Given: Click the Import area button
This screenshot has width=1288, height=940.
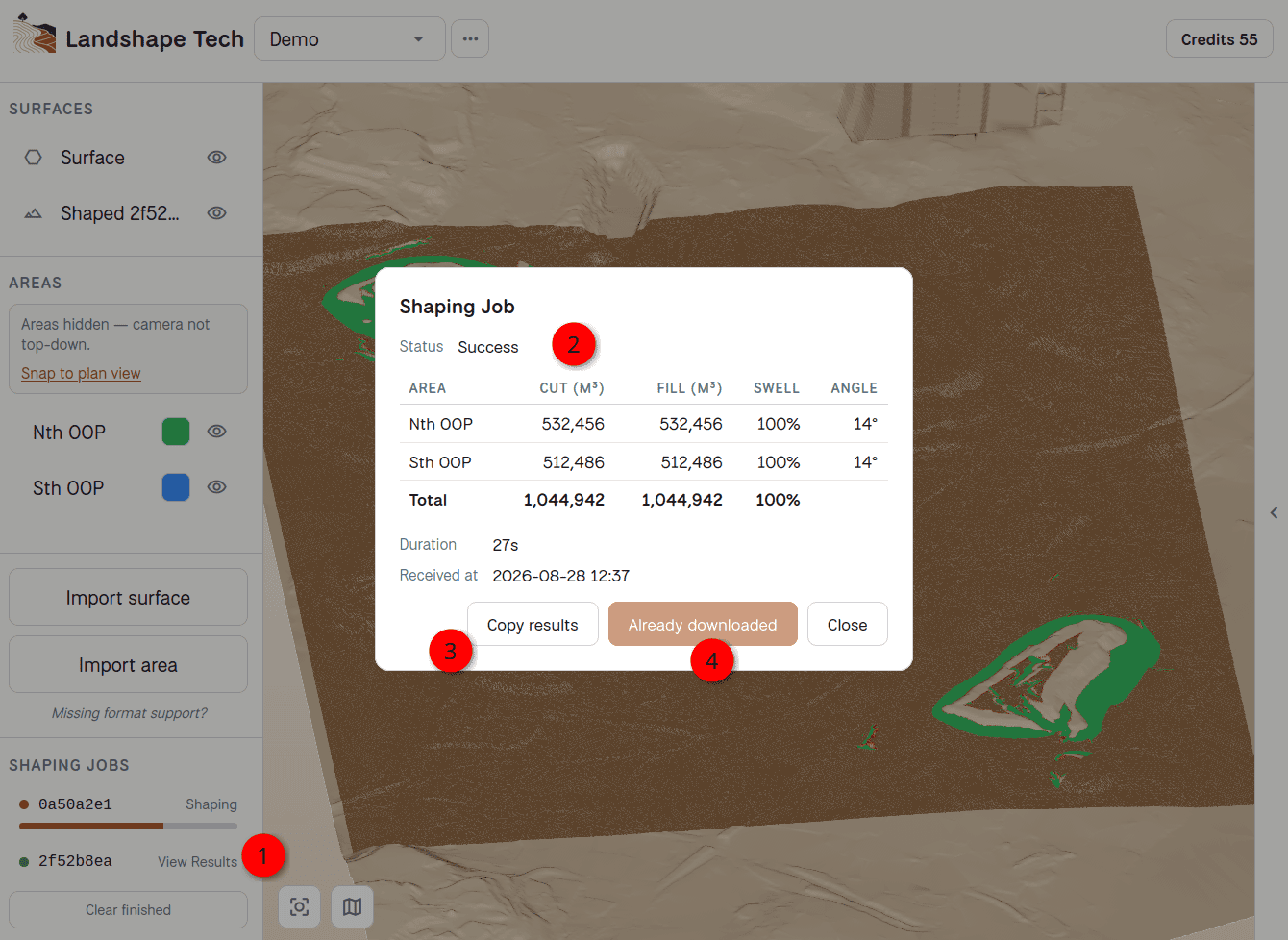Looking at the screenshot, I should [128, 665].
